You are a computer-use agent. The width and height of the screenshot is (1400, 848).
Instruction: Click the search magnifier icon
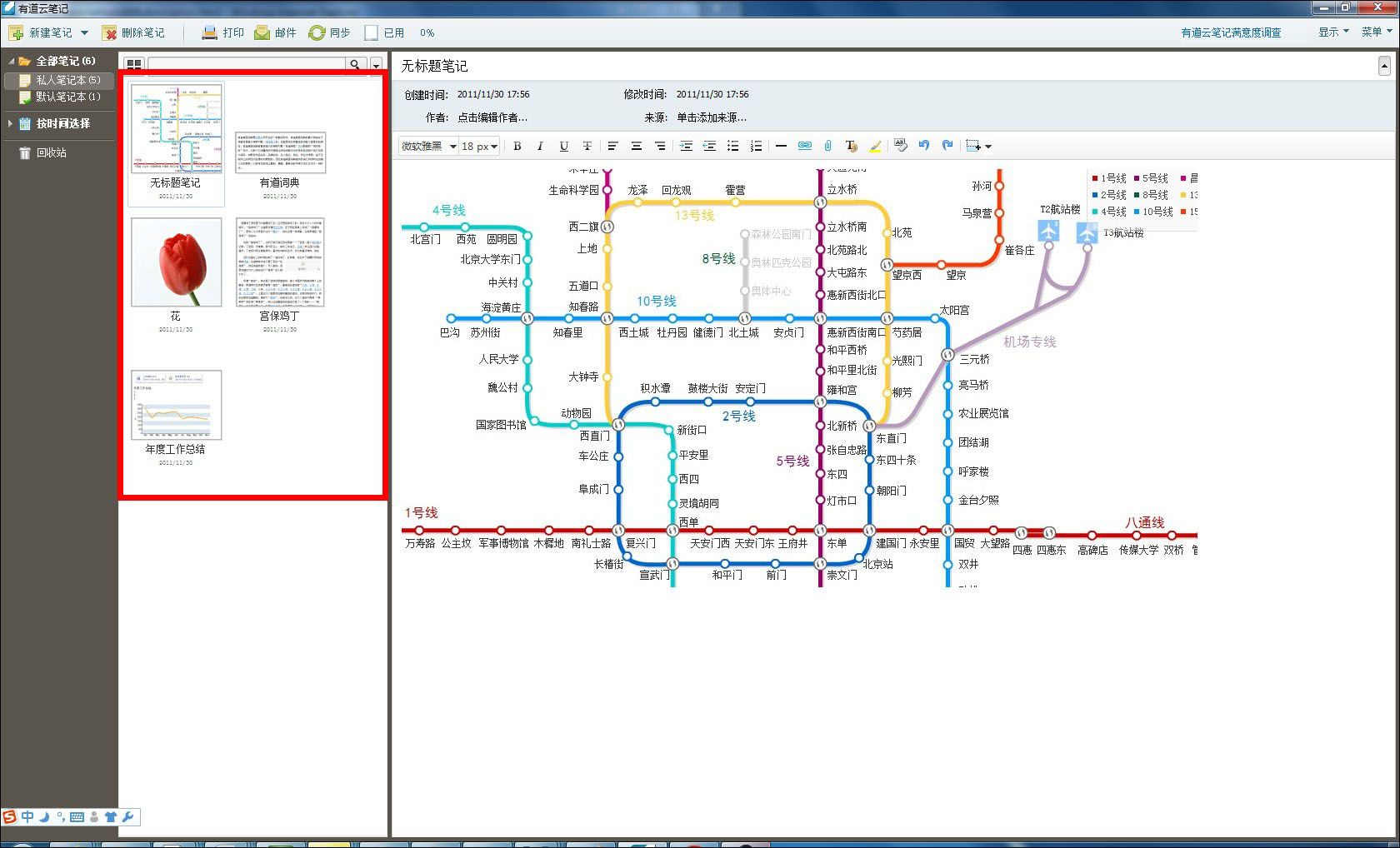[356, 64]
